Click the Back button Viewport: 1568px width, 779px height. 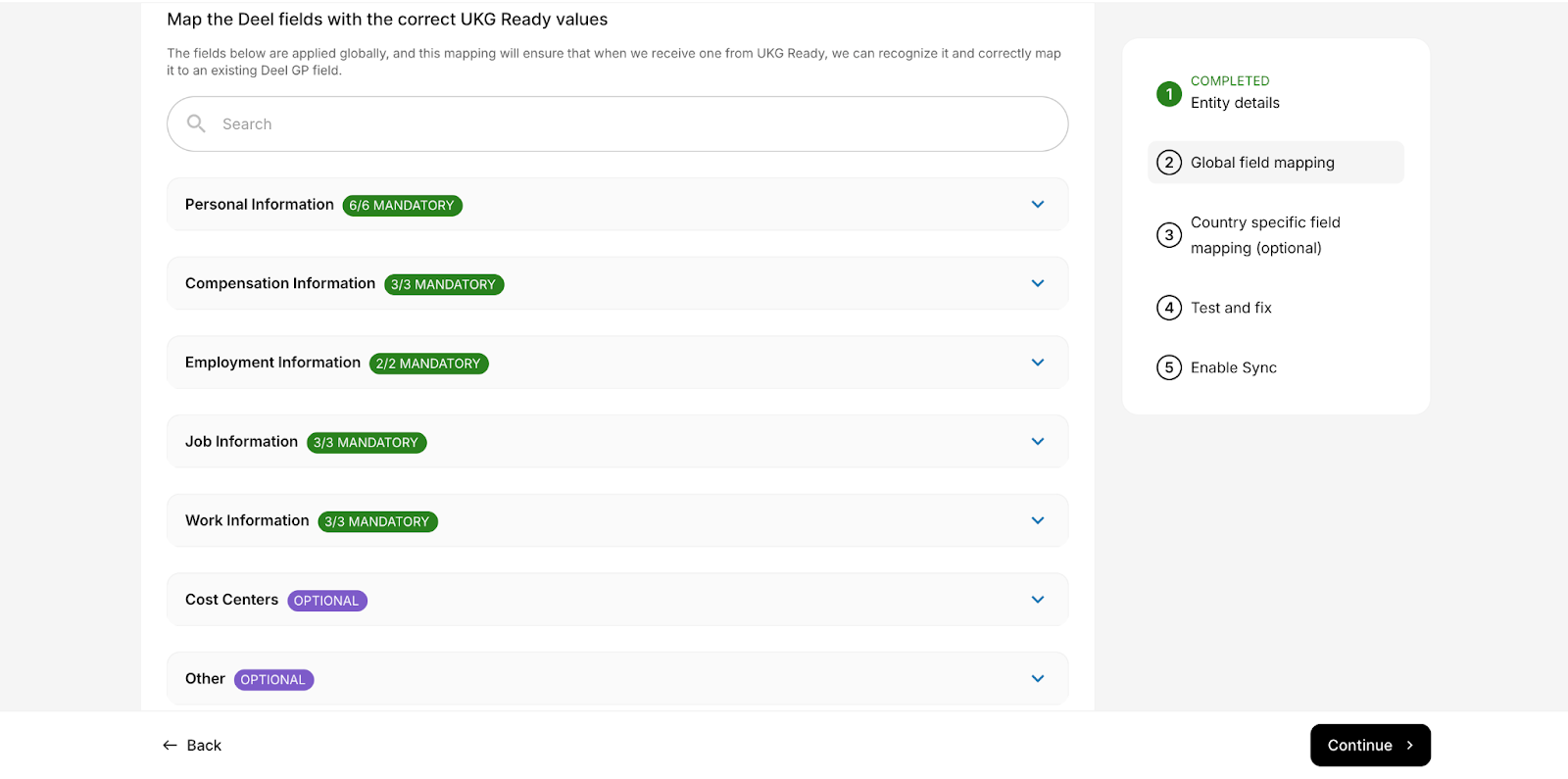pos(192,746)
